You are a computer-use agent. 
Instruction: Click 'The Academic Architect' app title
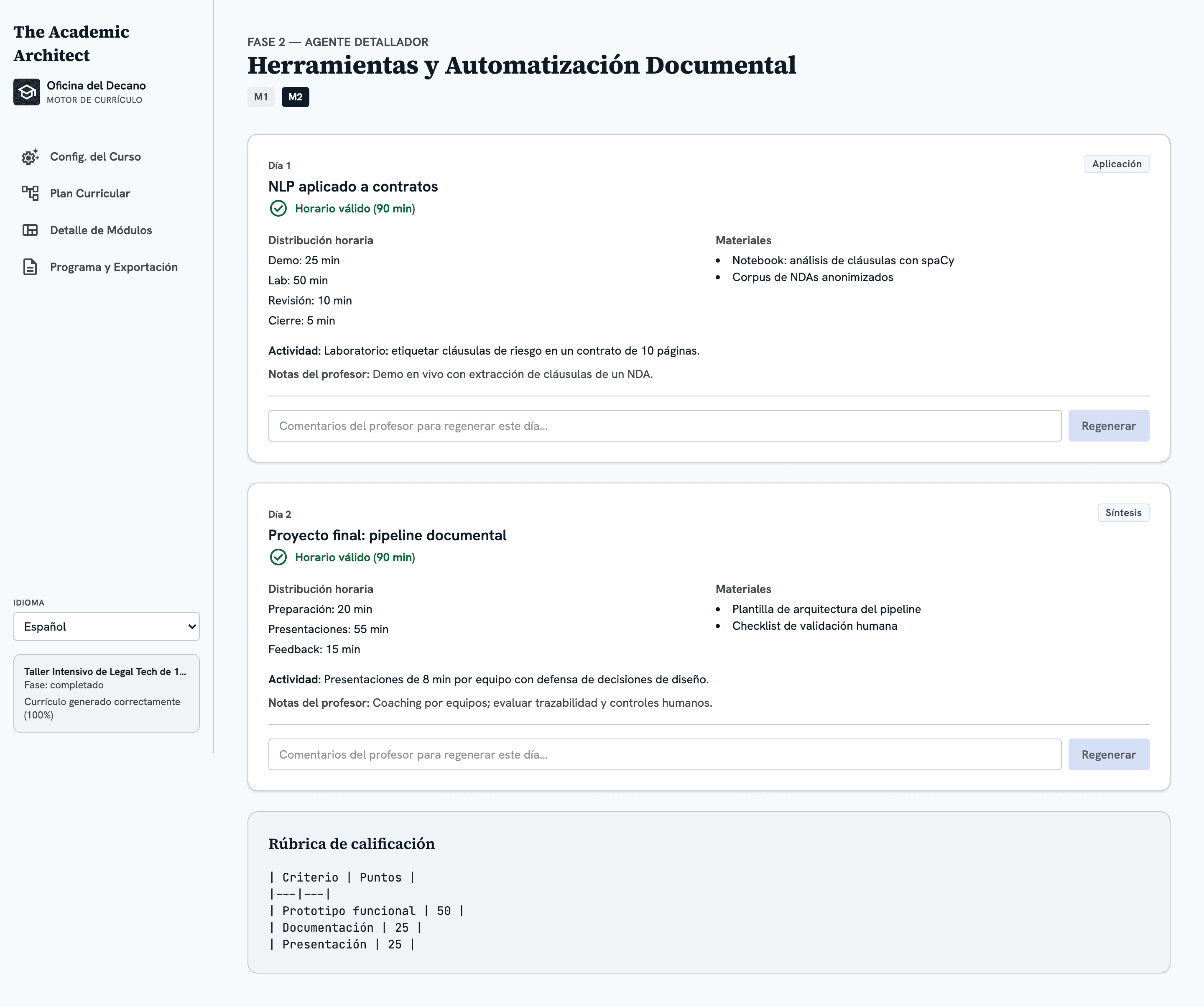(x=71, y=43)
